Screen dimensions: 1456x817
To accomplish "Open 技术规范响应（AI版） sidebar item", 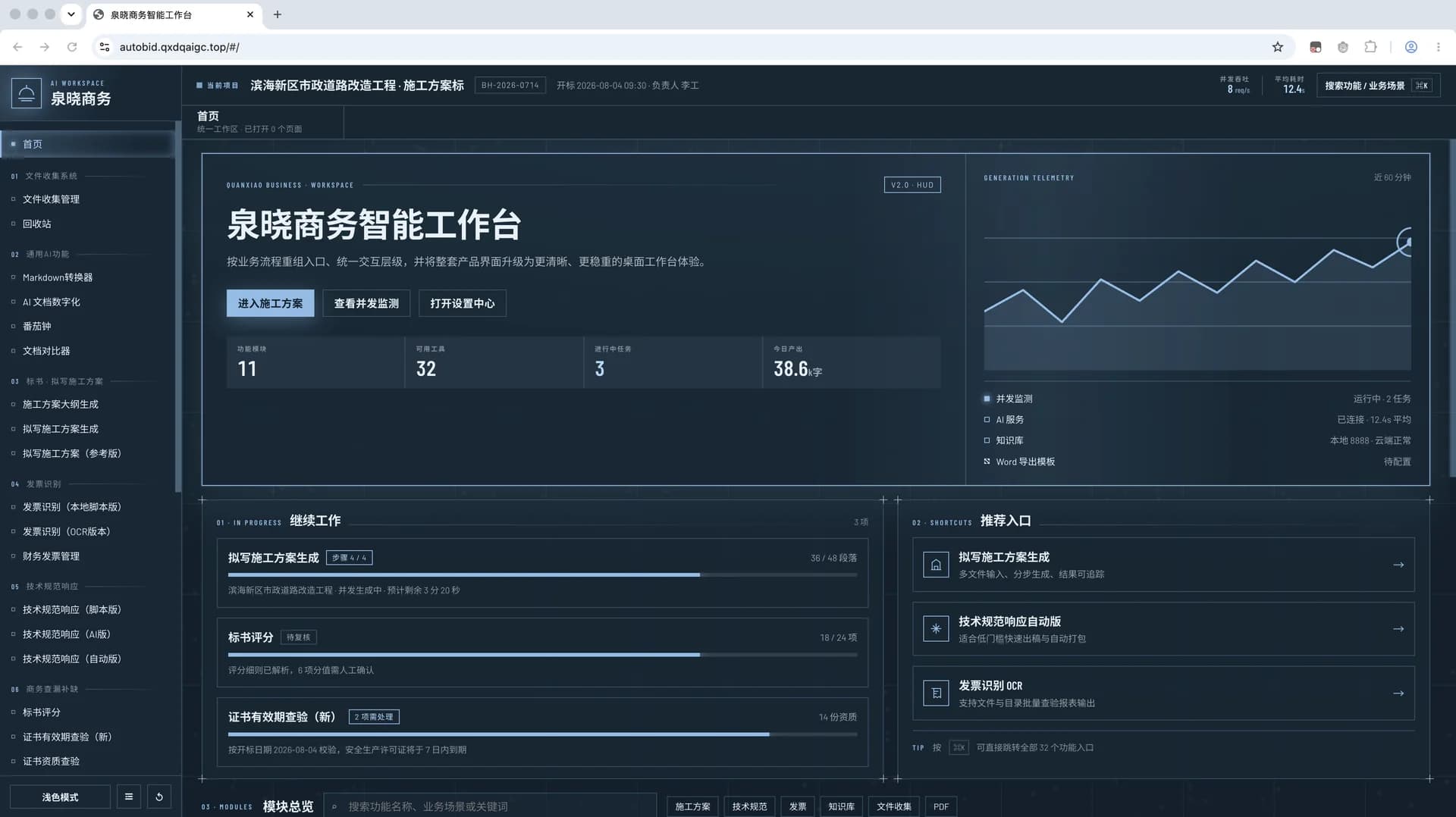I will (67, 634).
